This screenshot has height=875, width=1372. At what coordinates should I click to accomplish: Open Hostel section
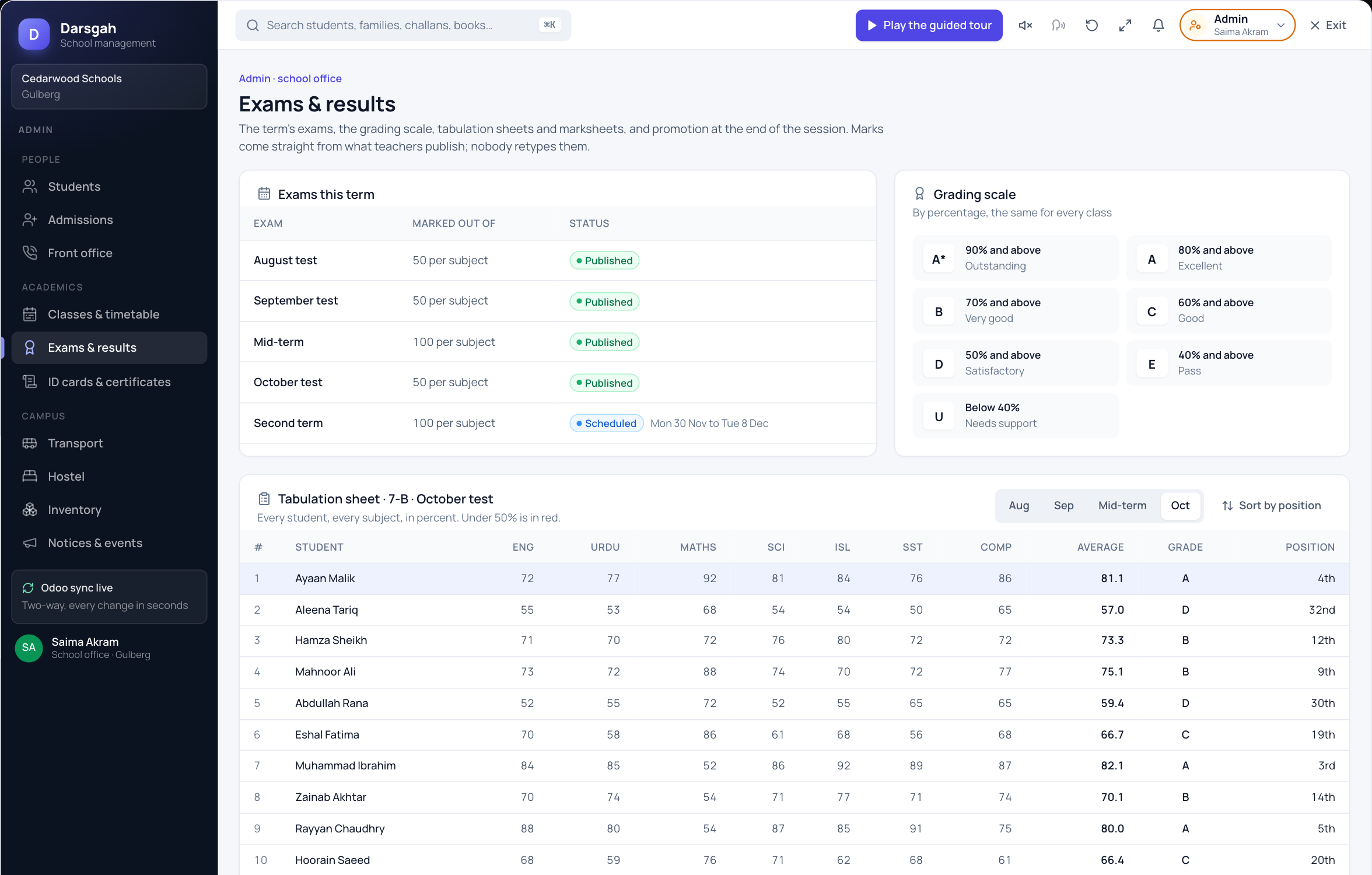coord(109,477)
